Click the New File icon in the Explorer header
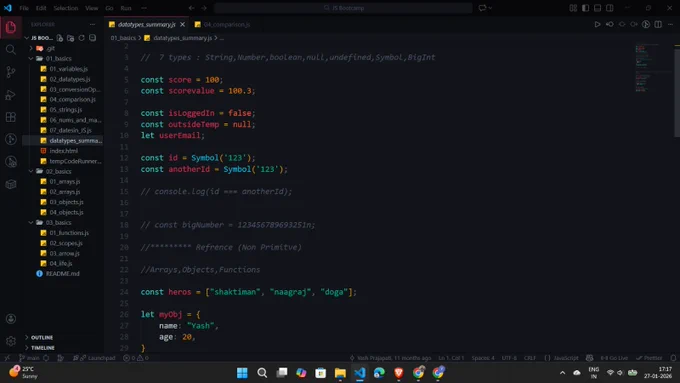Viewport: 680px width, 383px height. click(60, 38)
